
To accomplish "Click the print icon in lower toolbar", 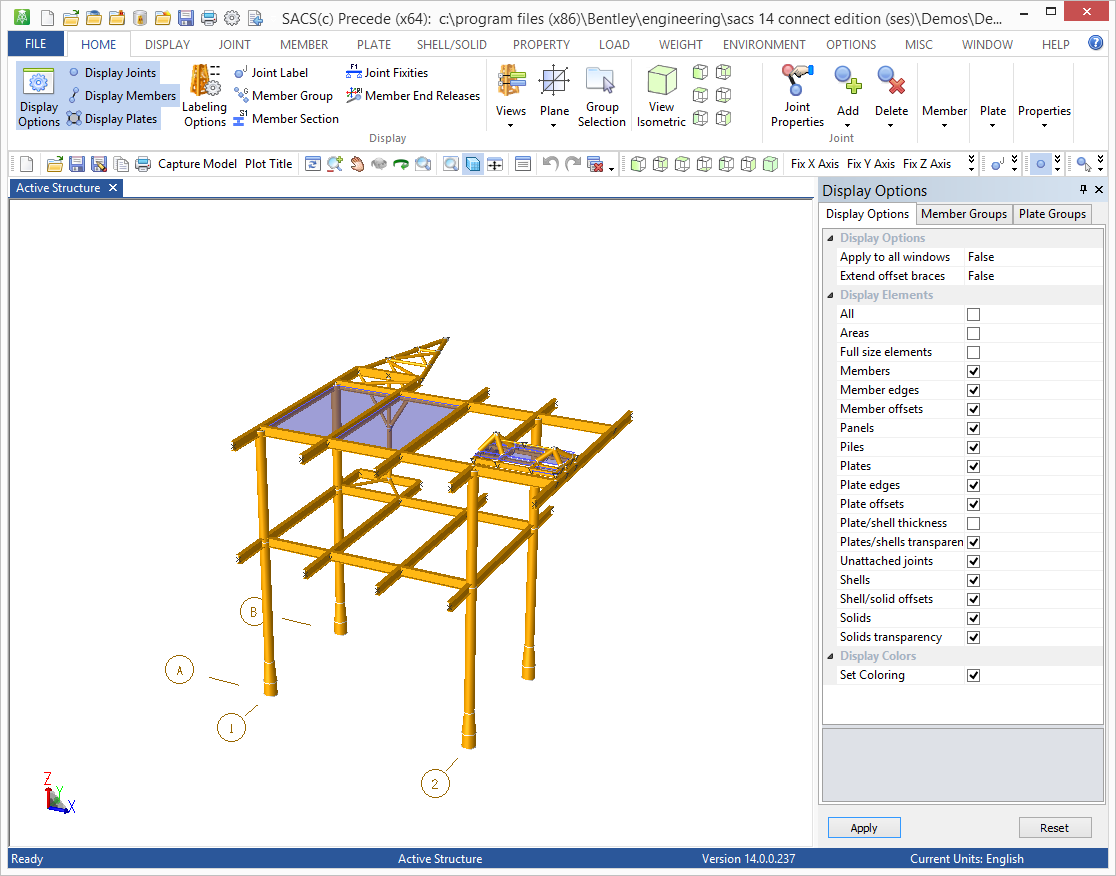I will tap(143, 164).
